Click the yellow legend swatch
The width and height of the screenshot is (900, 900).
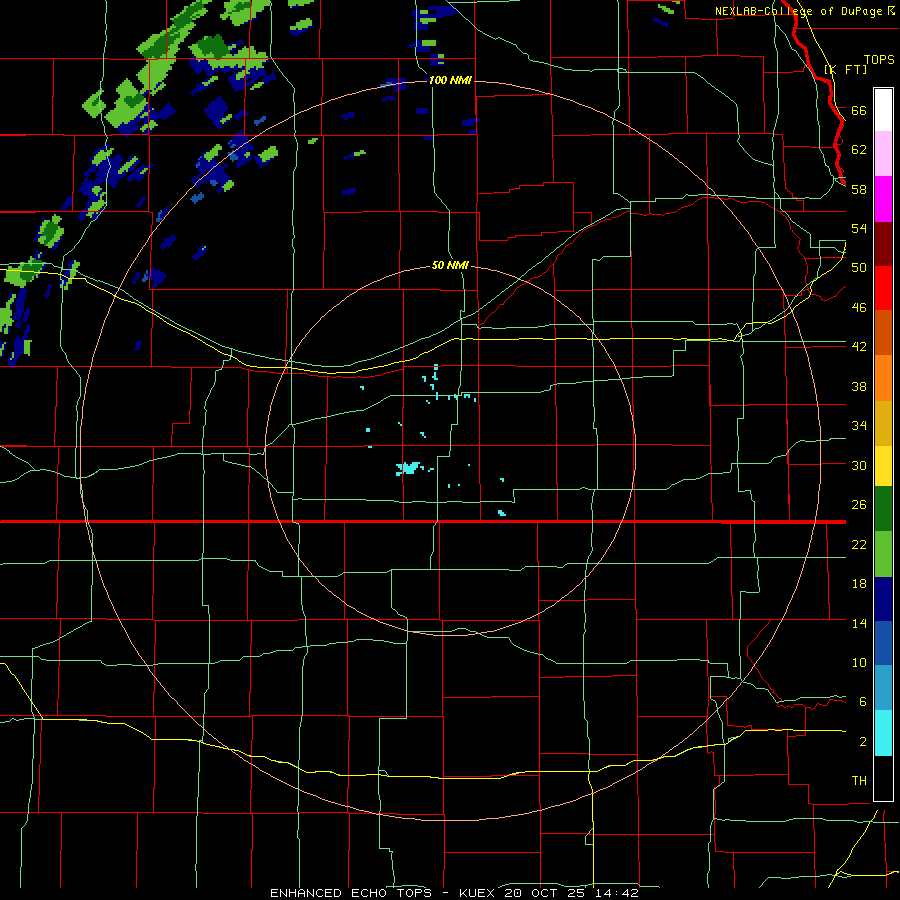coord(883,466)
